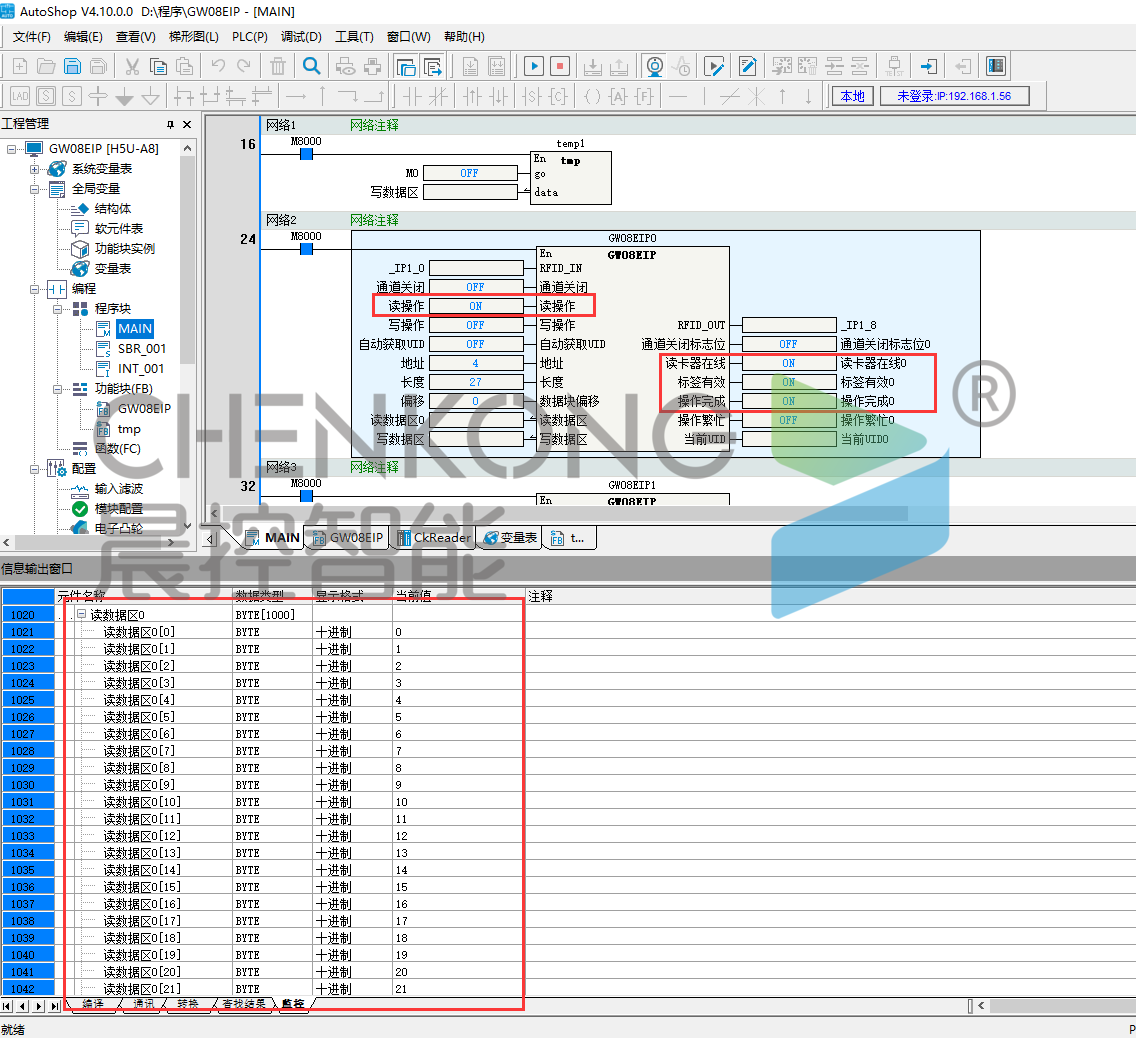Expand the 系统变量表 tree node
1136x1038 pixels.
tap(34, 169)
